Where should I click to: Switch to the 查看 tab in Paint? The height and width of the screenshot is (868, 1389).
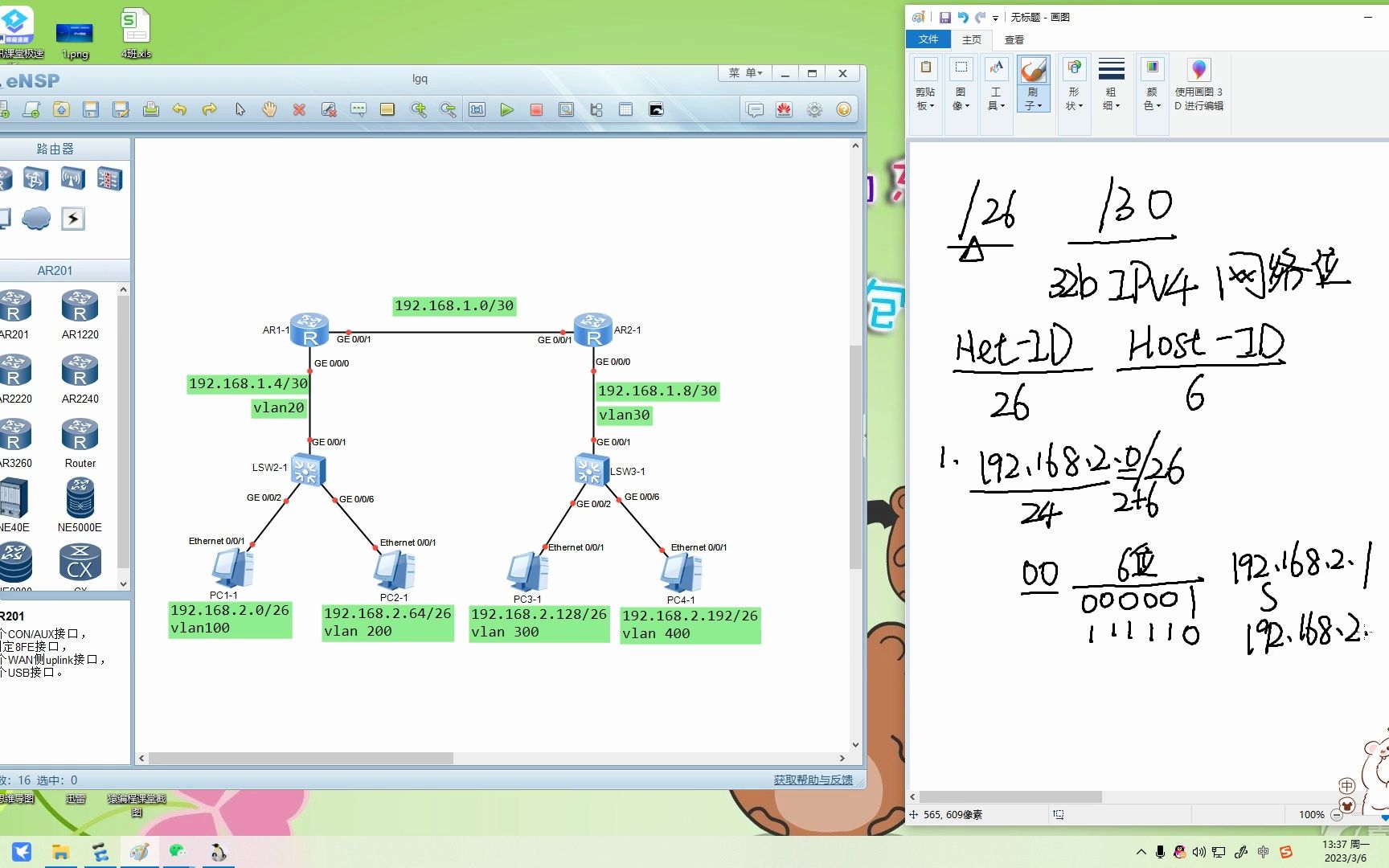click(1014, 39)
